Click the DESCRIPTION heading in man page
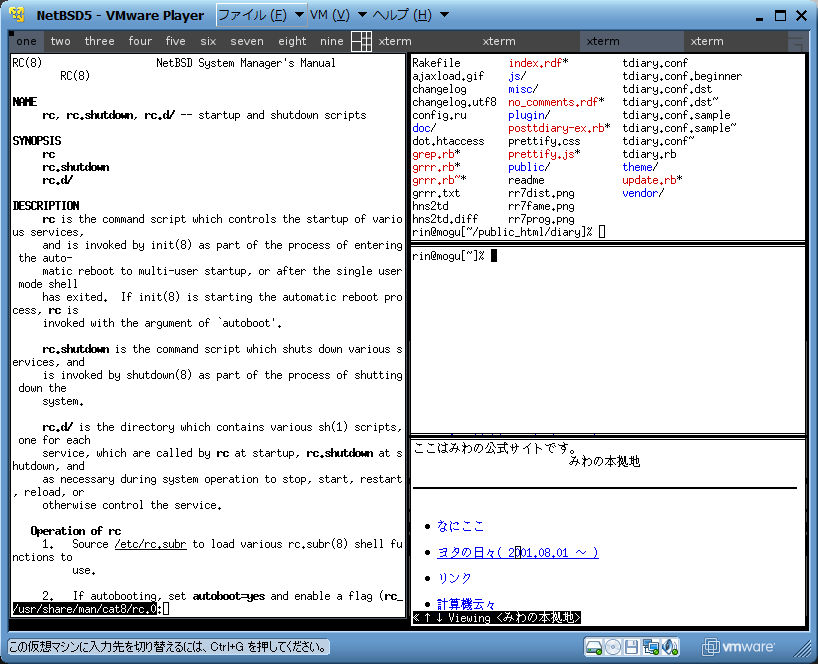This screenshot has width=818, height=664. [x=46, y=206]
